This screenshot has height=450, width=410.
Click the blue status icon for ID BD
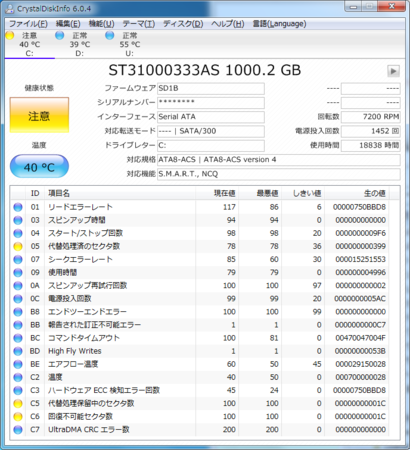(18, 351)
